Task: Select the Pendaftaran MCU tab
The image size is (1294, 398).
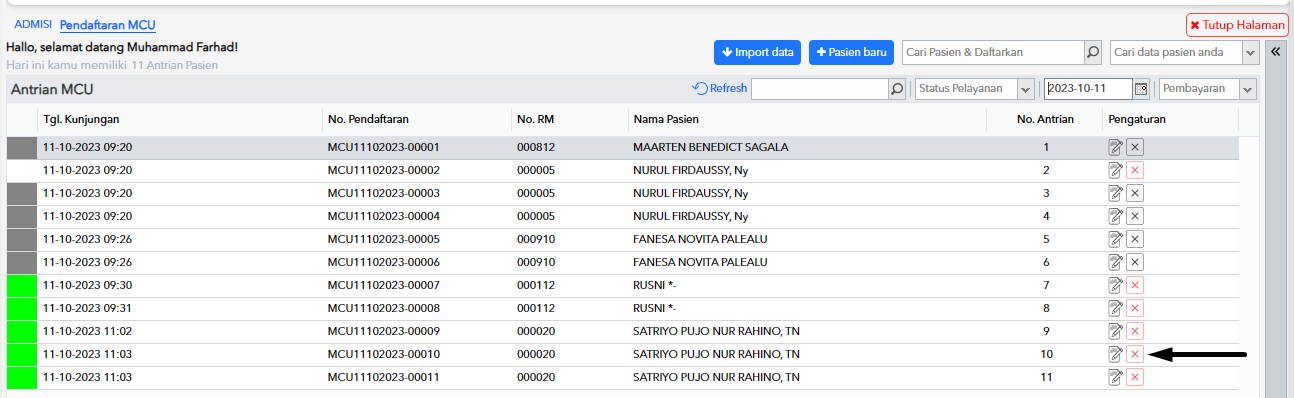Action: (108, 24)
